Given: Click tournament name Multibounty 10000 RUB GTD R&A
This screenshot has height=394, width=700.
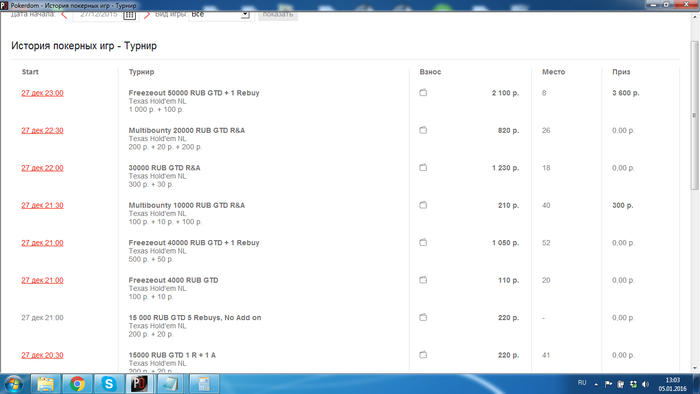Looking at the screenshot, I should click(x=187, y=205).
